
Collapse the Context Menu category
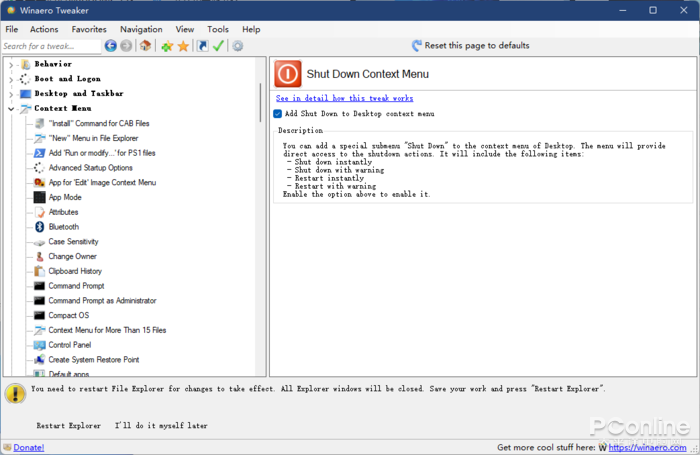click(11, 108)
